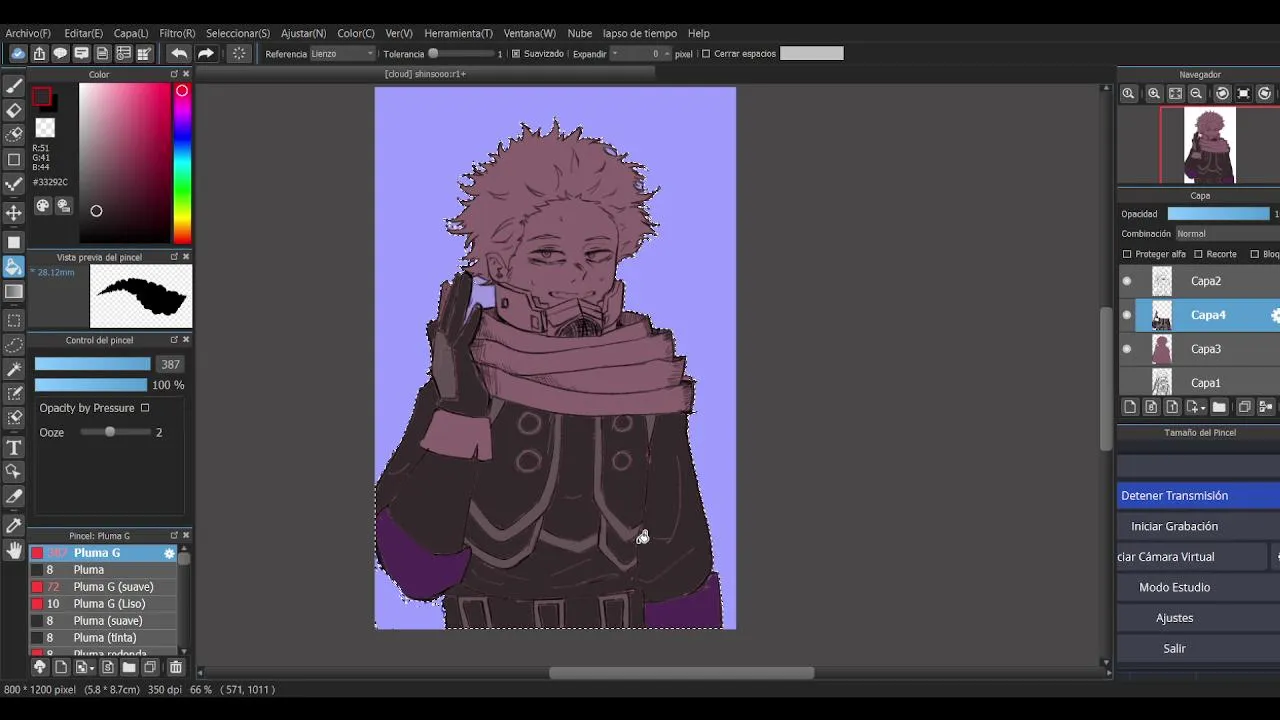Click the brush size slider bar
1280x720 pixels.
coord(93,364)
